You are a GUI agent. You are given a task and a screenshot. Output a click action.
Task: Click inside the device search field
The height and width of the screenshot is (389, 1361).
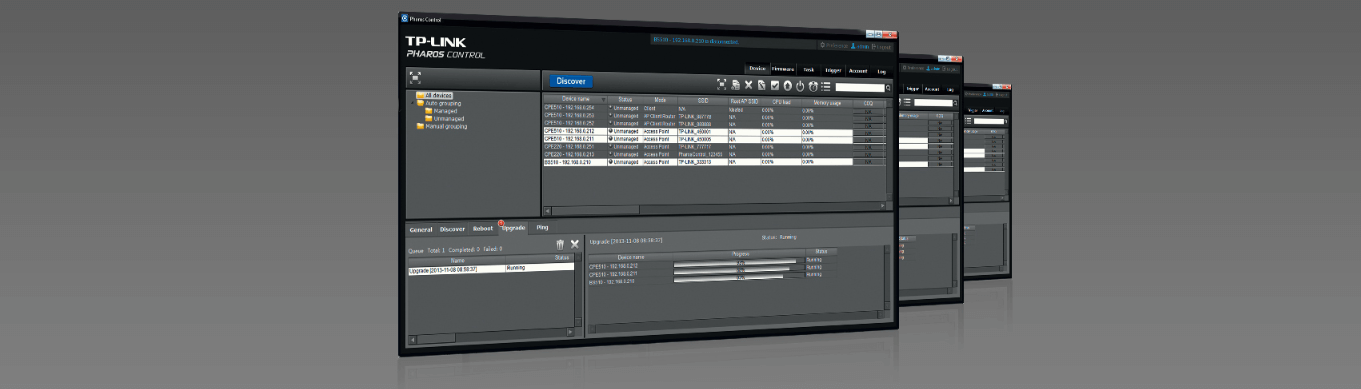click(x=860, y=87)
